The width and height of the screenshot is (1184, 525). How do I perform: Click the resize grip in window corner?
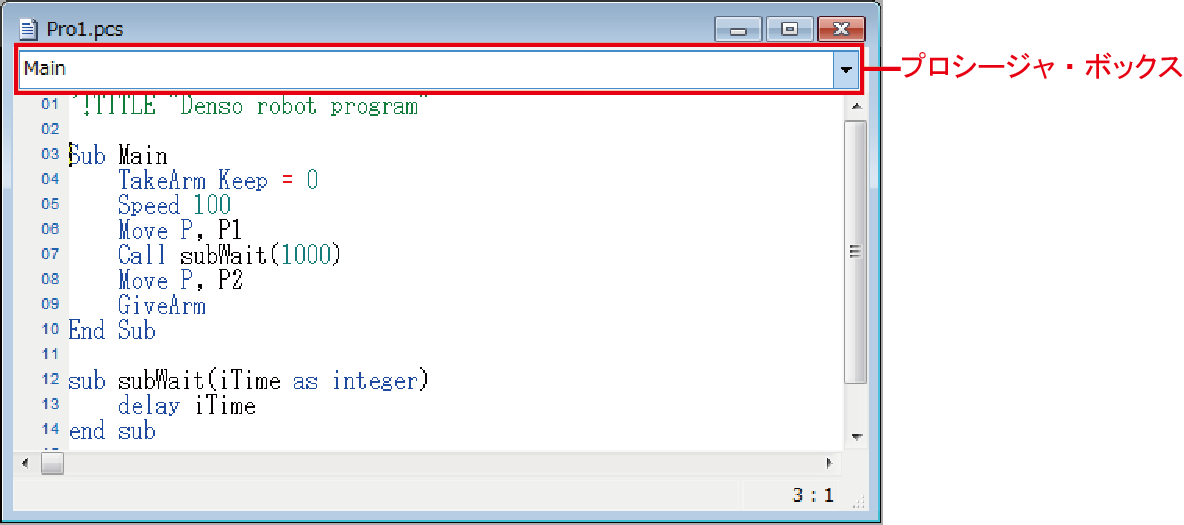tap(857, 504)
